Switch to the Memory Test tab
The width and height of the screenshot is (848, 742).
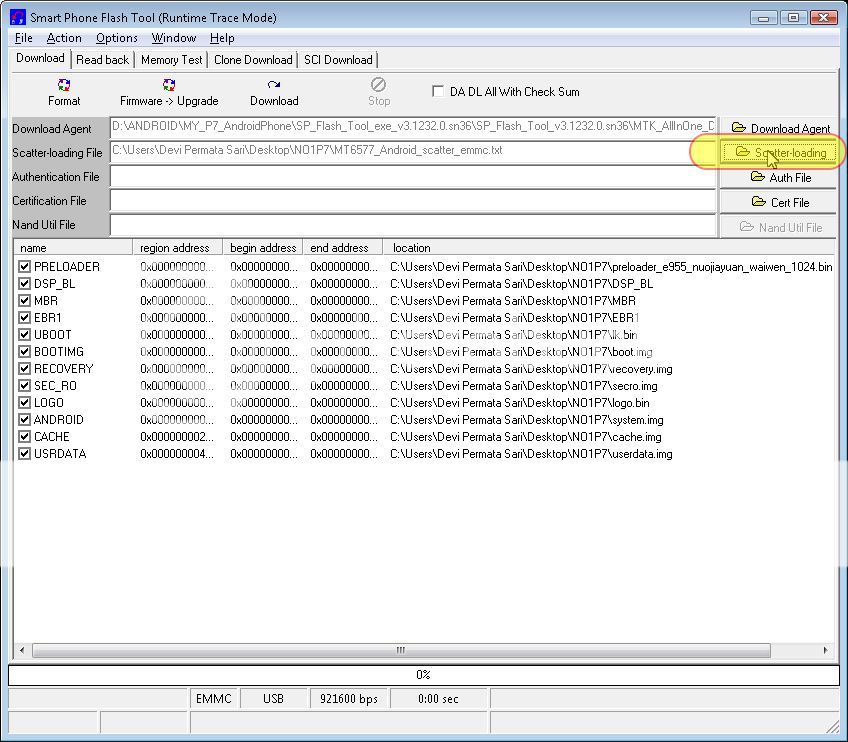tap(171, 60)
